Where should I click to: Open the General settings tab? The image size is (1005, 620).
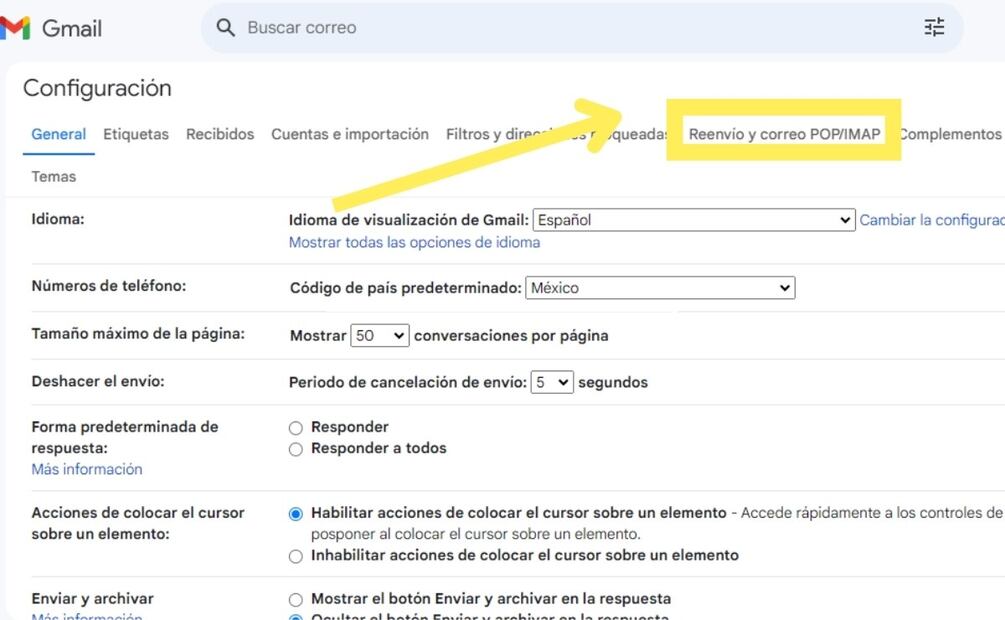coord(59,134)
